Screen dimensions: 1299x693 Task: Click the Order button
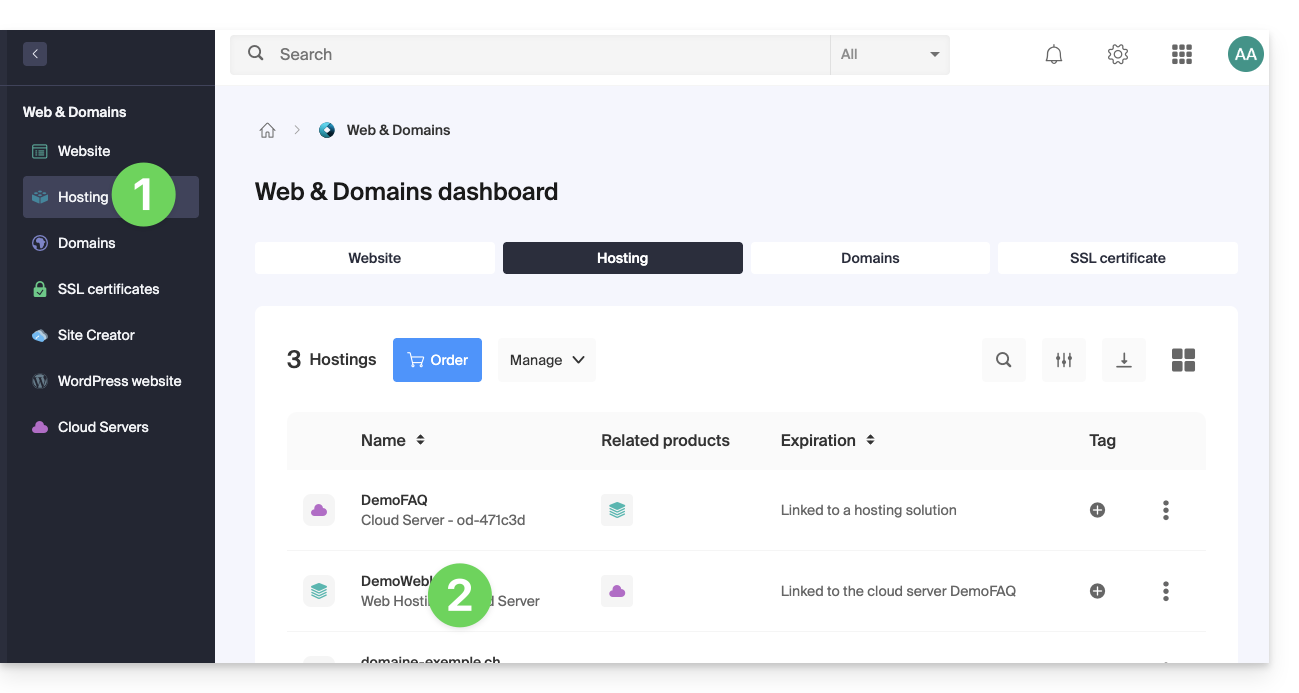[437, 360]
